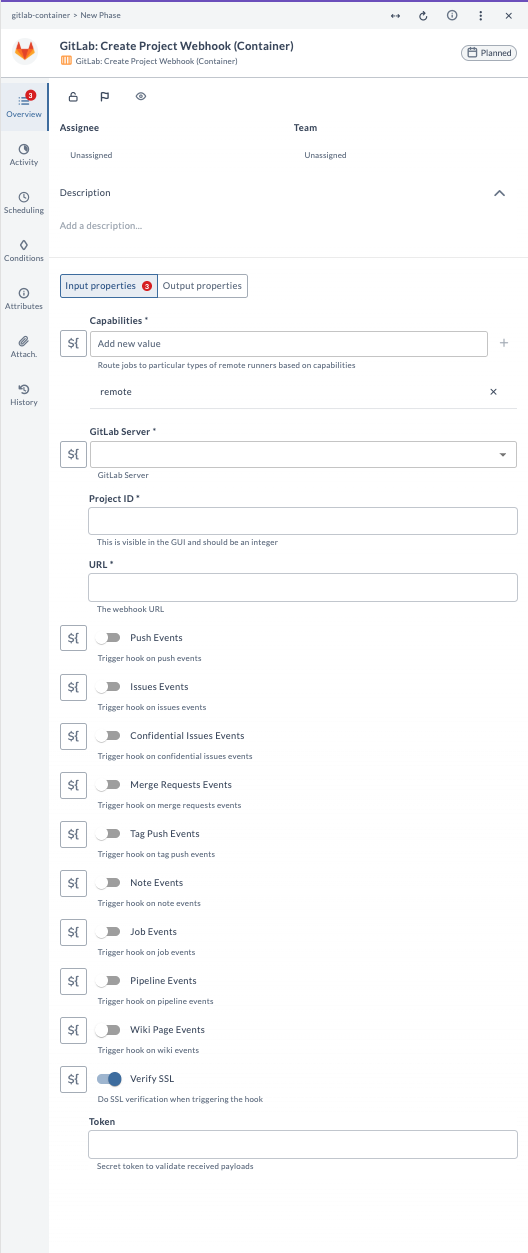Screen dimensions: 528x1253
Task: Click the variable button beside Note Events
Action: tap(73, 883)
